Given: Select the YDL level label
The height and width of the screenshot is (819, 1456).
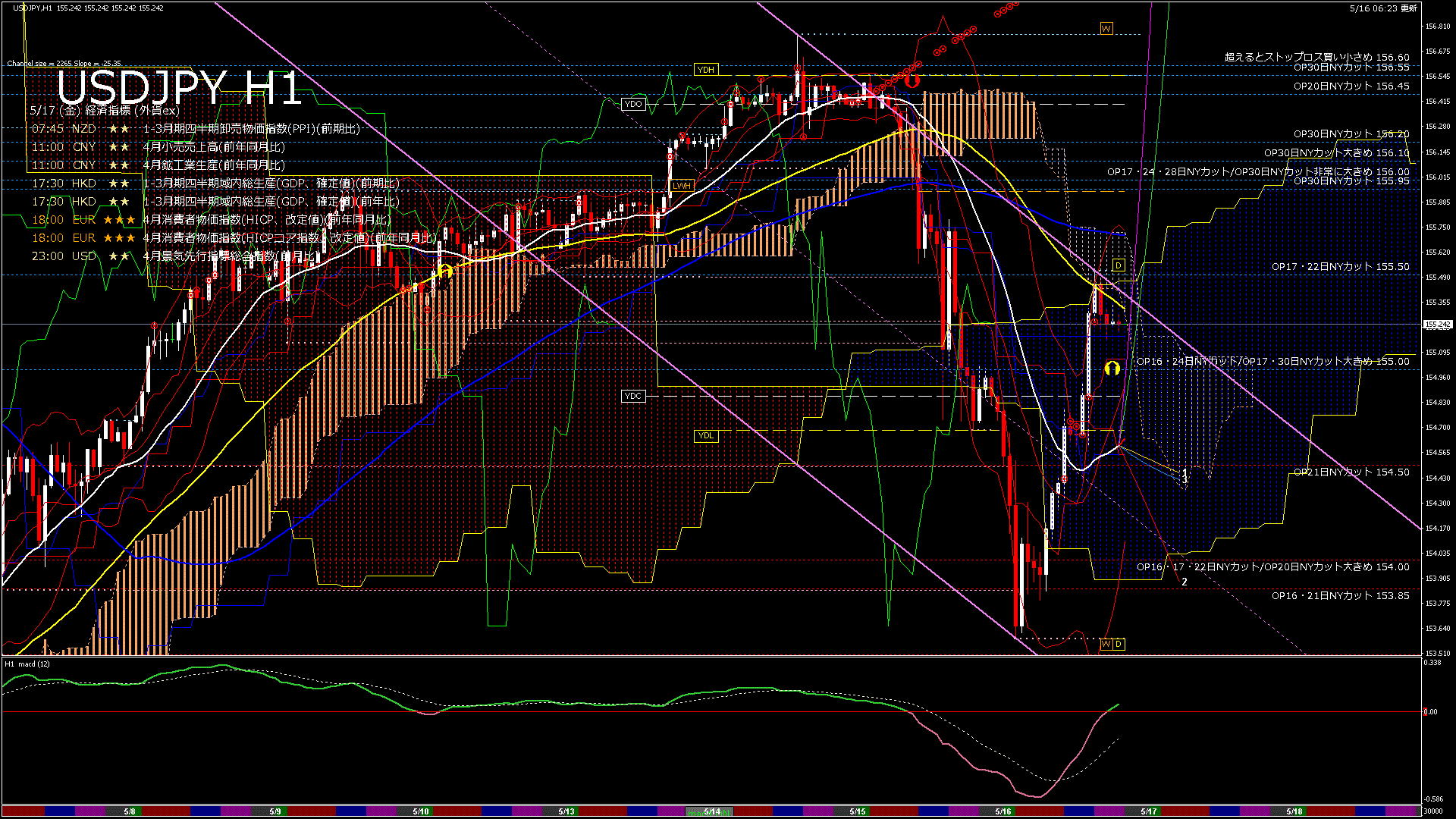Looking at the screenshot, I should pyautogui.click(x=706, y=435).
